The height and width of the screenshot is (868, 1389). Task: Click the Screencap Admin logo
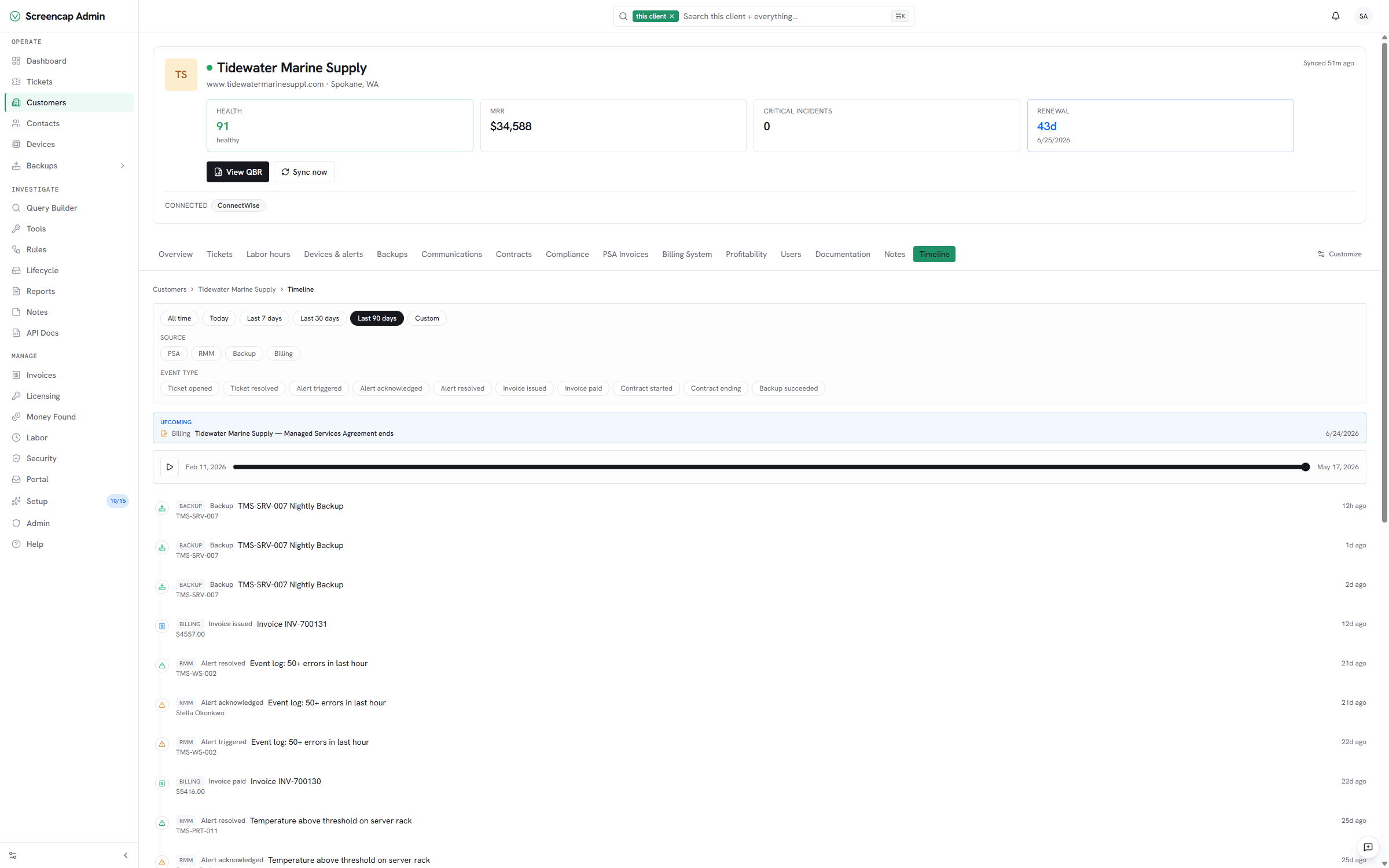coord(57,16)
